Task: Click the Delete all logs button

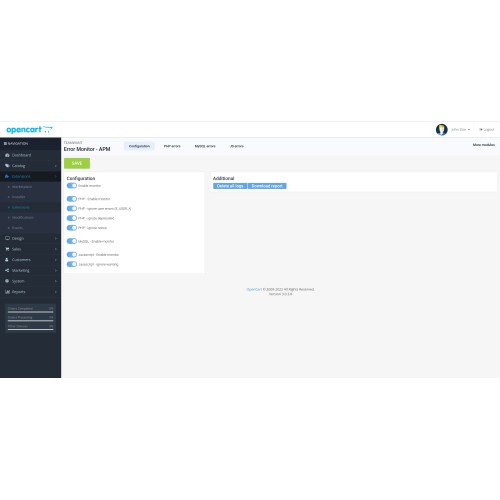Action: point(230,186)
